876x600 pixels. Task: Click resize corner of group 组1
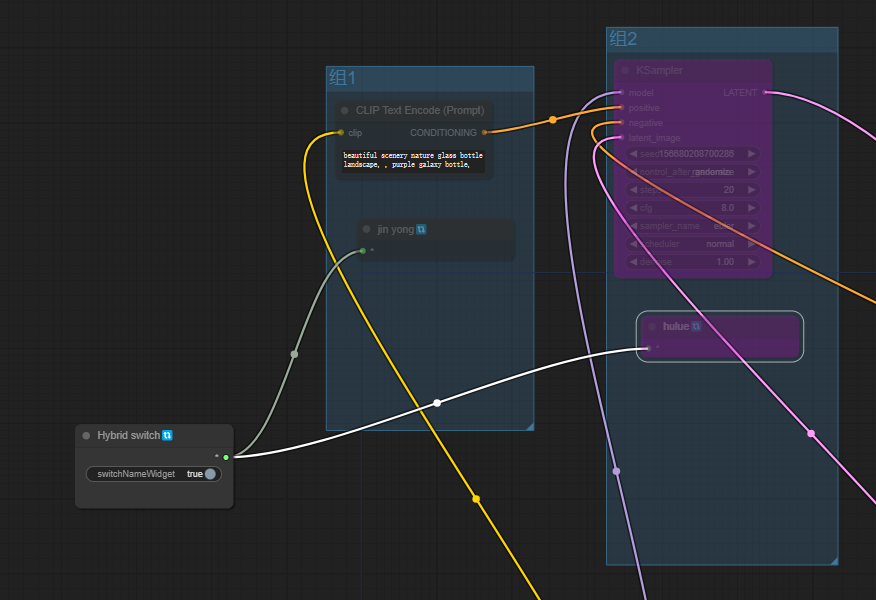click(x=530, y=427)
